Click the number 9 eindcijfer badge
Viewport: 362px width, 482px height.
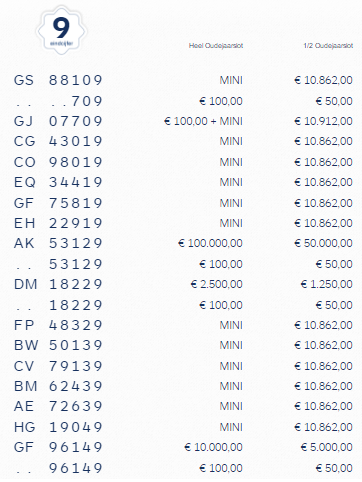pos(61,30)
